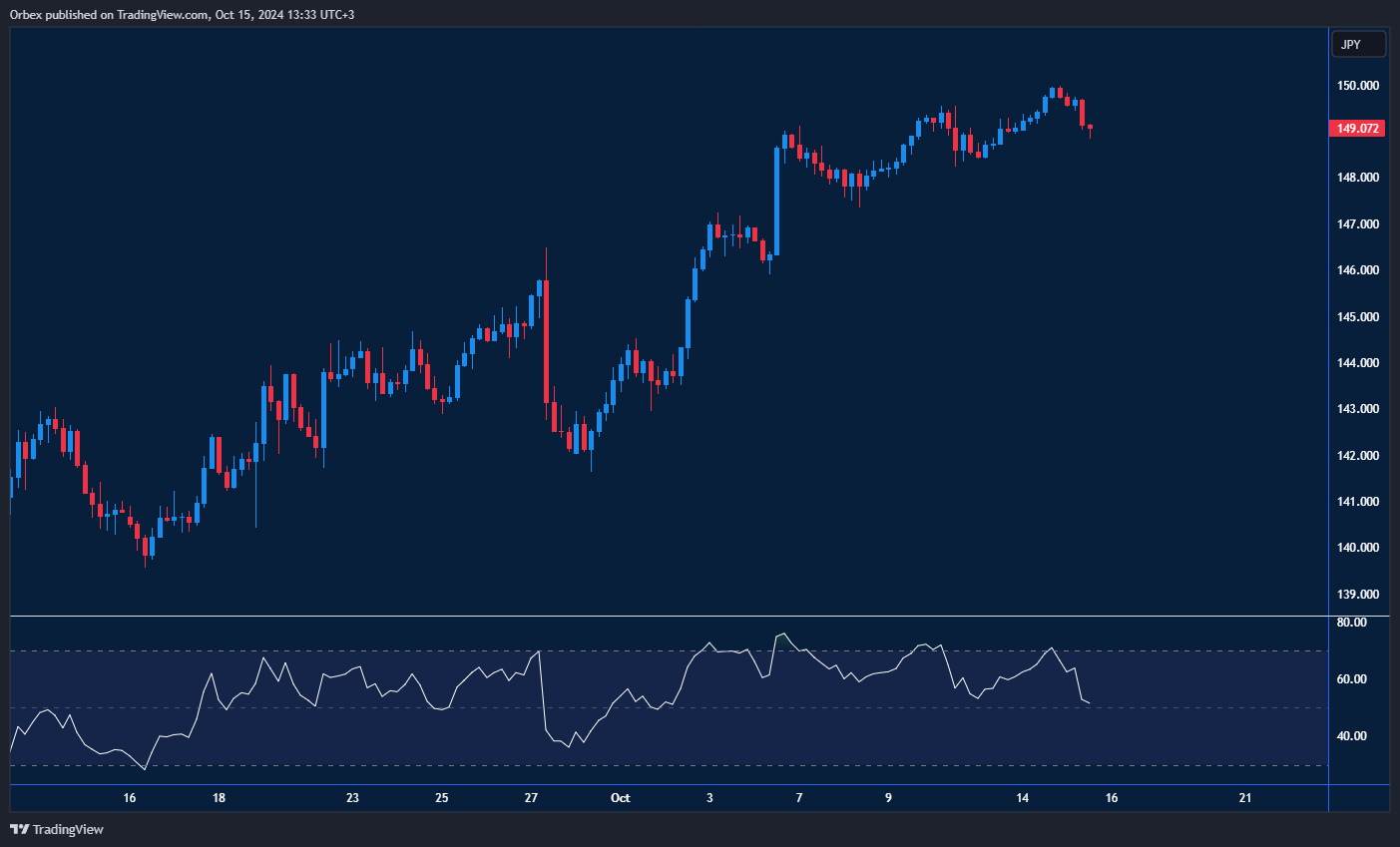Open the JPY currency selector
The height and width of the screenshot is (847, 1400).
1358,44
